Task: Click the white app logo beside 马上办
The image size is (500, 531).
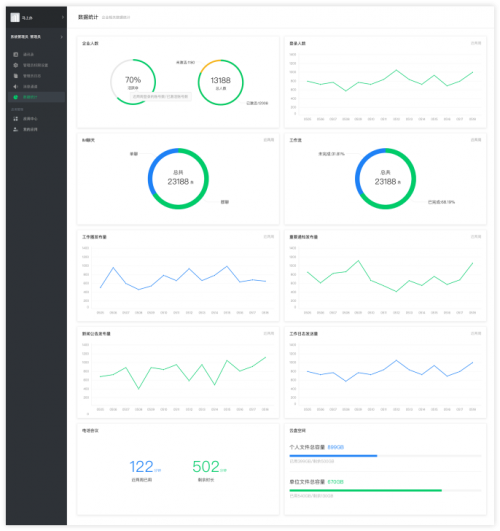Action: [x=15, y=17]
